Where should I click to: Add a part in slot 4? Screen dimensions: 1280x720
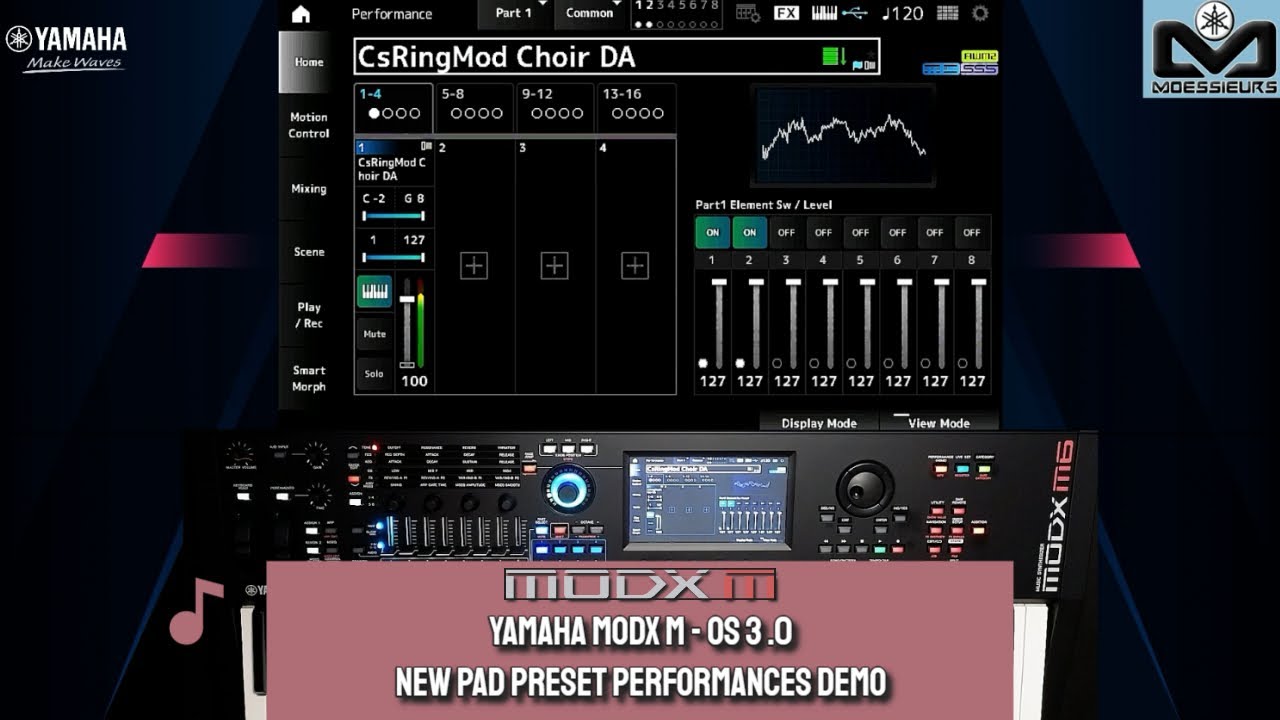(635, 265)
